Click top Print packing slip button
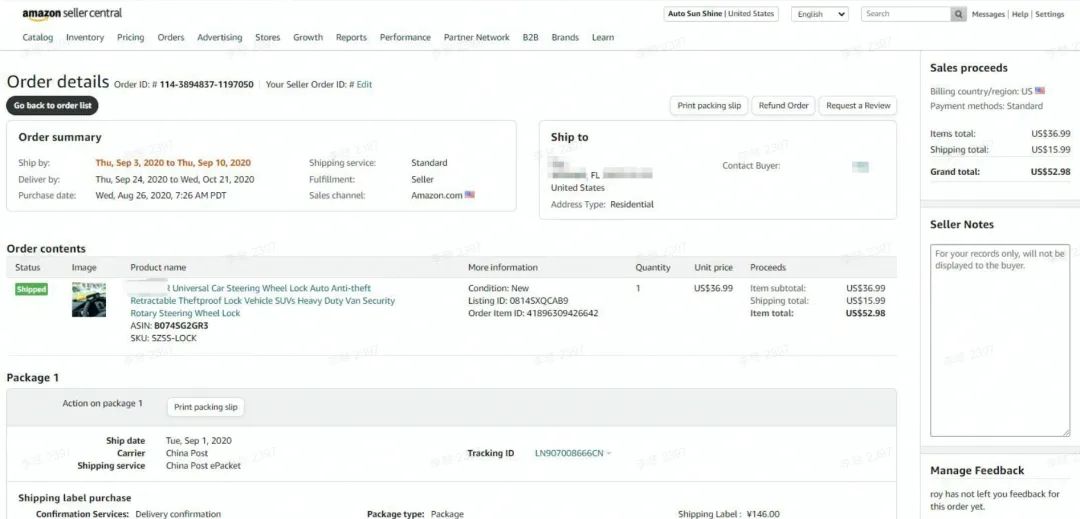 click(709, 105)
